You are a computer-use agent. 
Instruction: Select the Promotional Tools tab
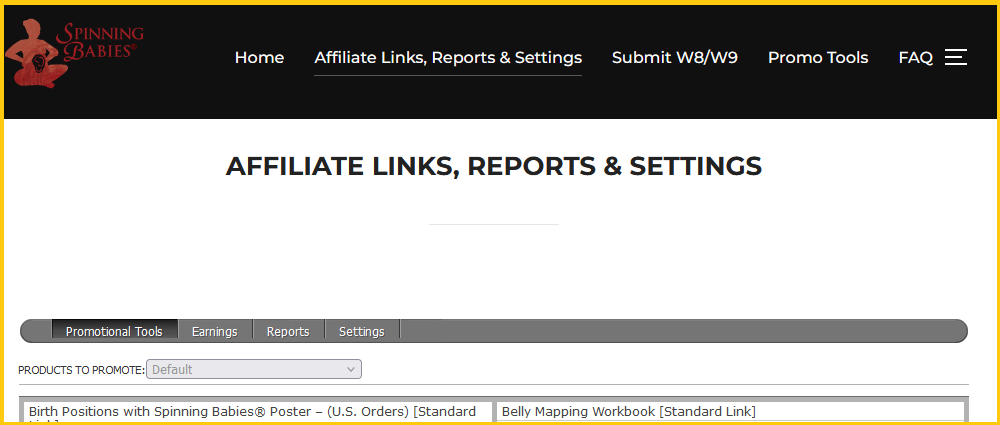tap(114, 331)
